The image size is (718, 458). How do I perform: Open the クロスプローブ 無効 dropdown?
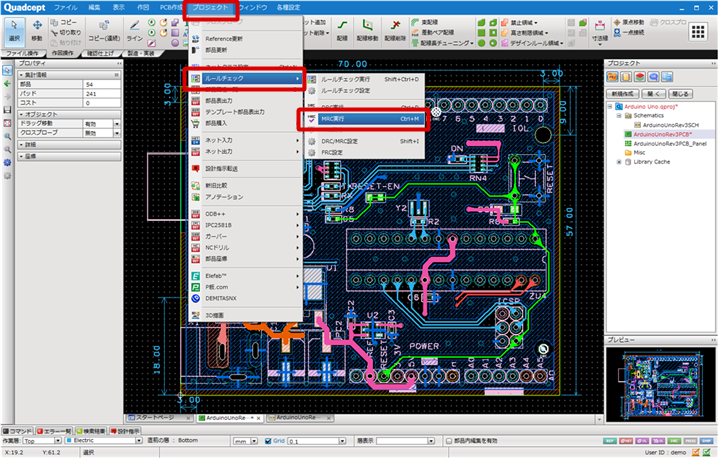(x=117, y=133)
